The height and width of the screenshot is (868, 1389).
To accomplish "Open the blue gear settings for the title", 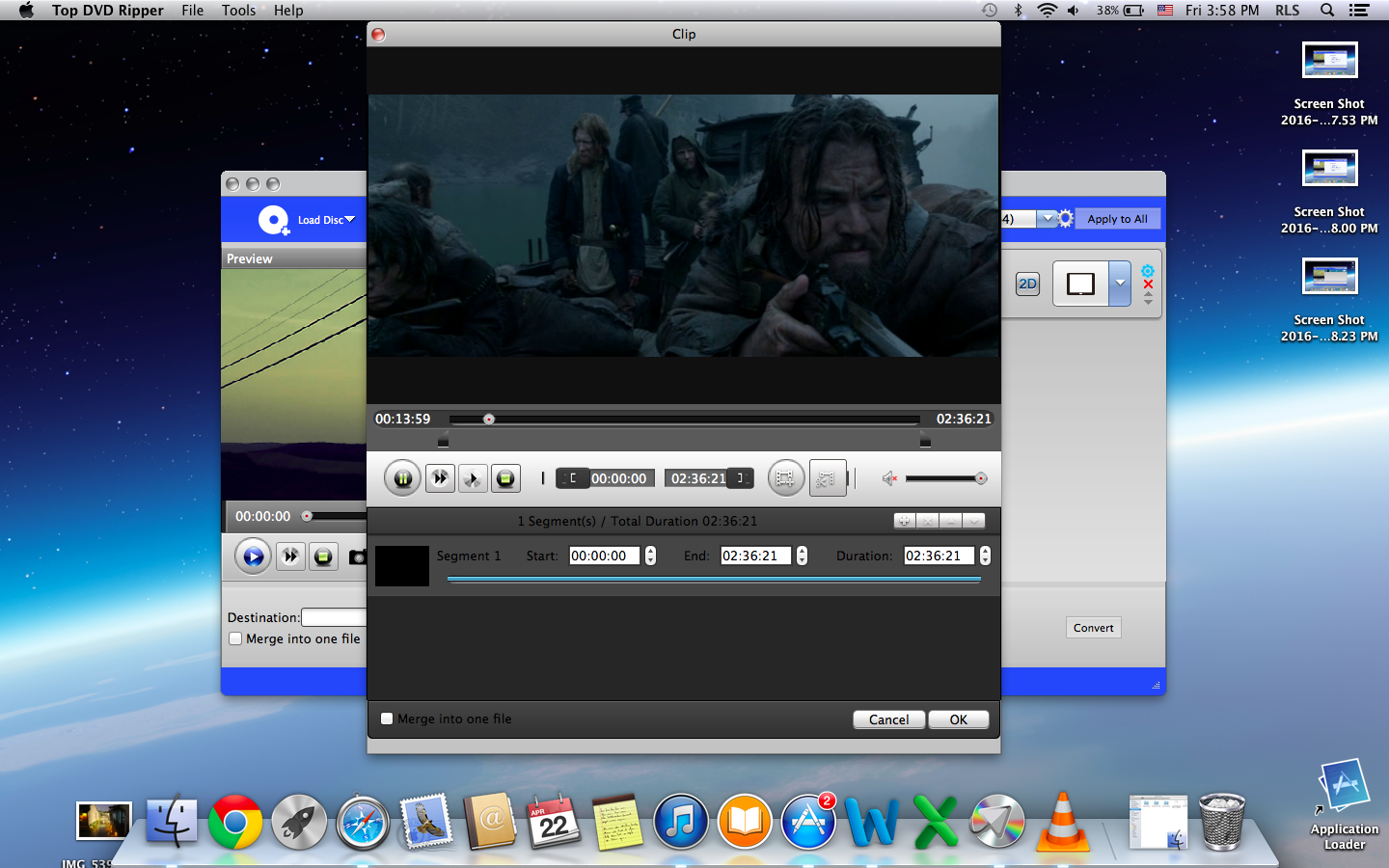I will 1148,271.
